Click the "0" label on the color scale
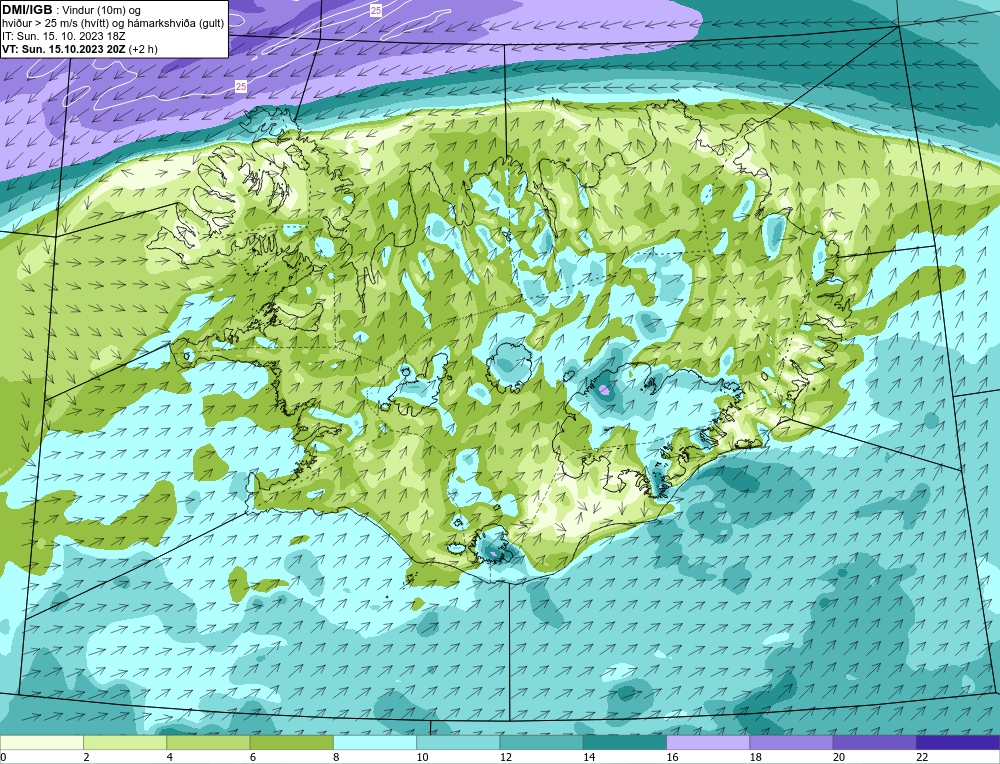Image resolution: width=1000 pixels, height=764 pixels. [x=3, y=757]
